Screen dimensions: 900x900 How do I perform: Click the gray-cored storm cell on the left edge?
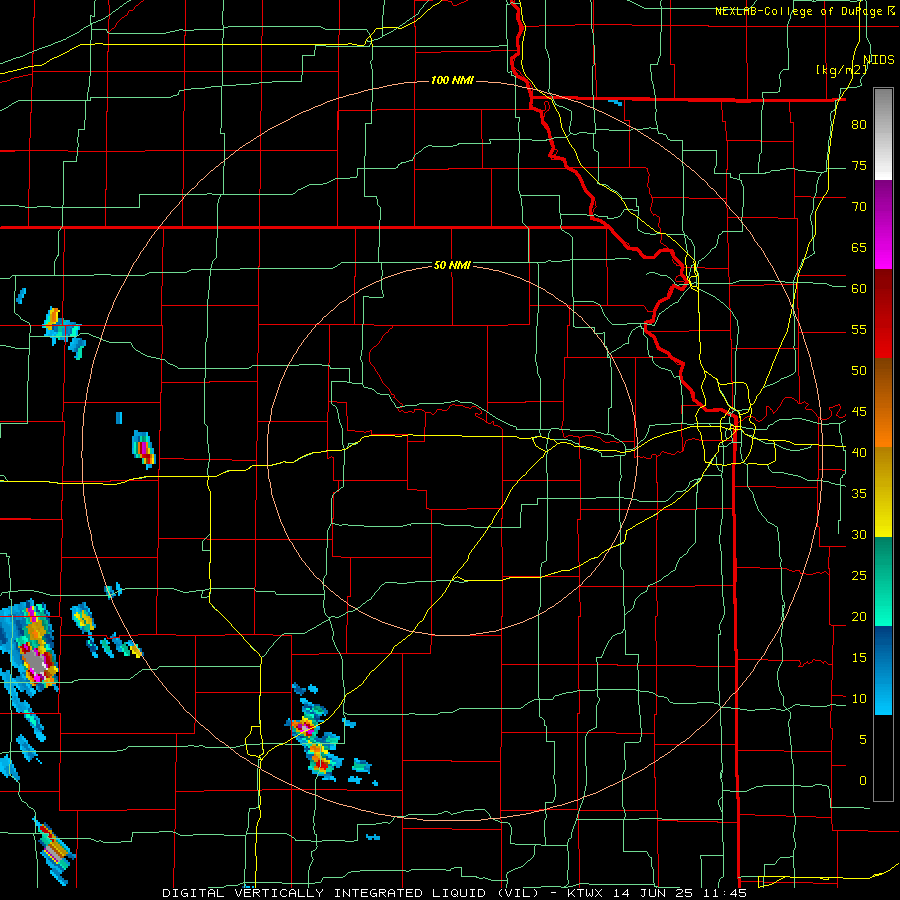pos(29,646)
